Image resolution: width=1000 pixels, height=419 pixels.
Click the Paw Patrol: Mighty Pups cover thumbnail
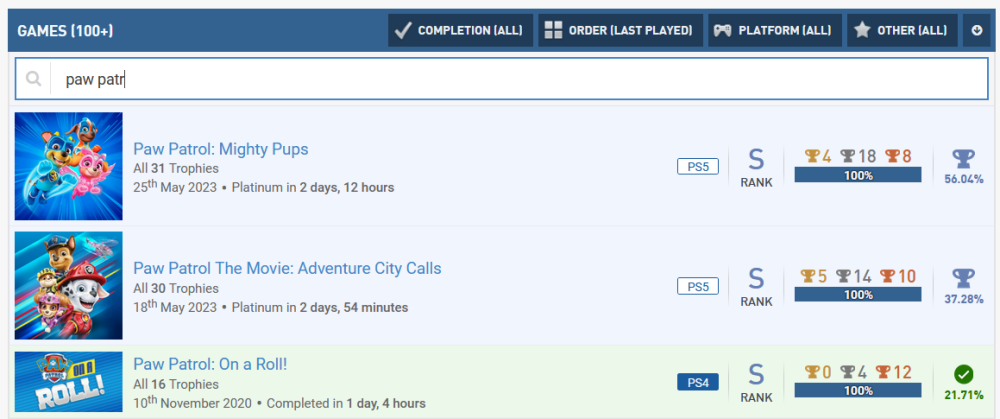point(68,166)
